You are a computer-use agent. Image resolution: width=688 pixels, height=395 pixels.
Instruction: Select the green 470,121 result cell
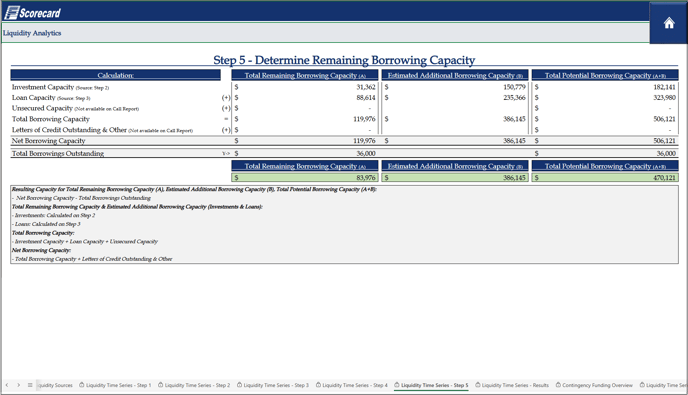[x=605, y=178]
